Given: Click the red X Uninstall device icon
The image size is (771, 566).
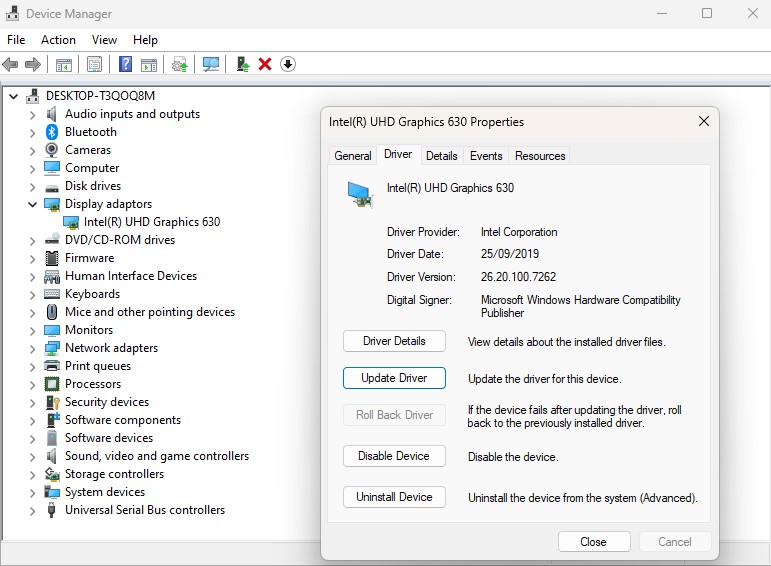Looking at the screenshot, I should [x=265, y=64].
